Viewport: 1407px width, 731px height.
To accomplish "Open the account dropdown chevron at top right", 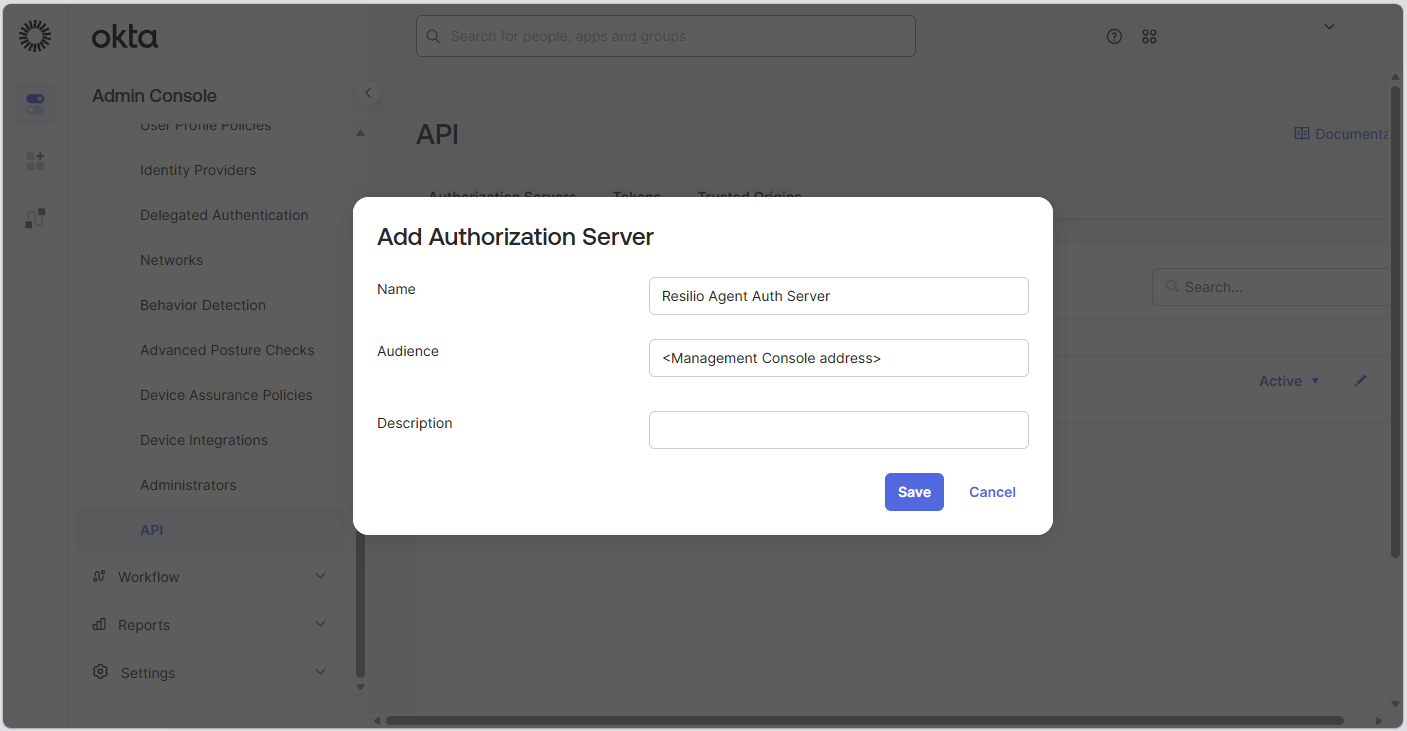I will click(1329, 27).
